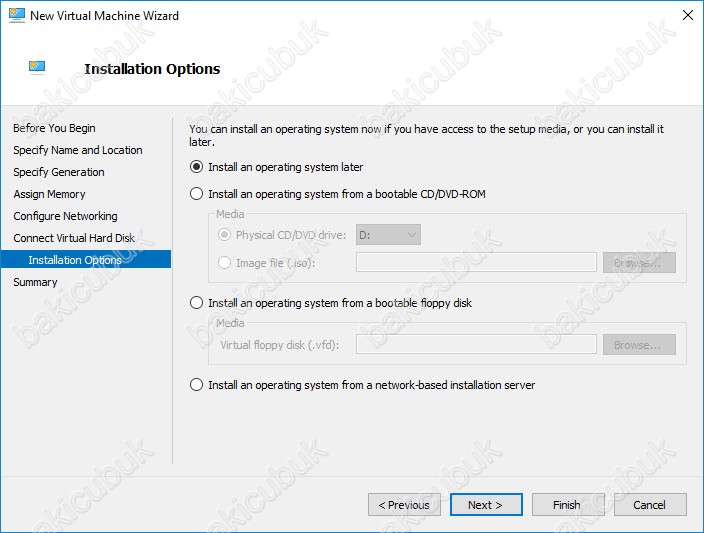704x533 pixels.
Task: Go to Specify Name and Location step
Action: pyautogui.click(x=78, y=150)
